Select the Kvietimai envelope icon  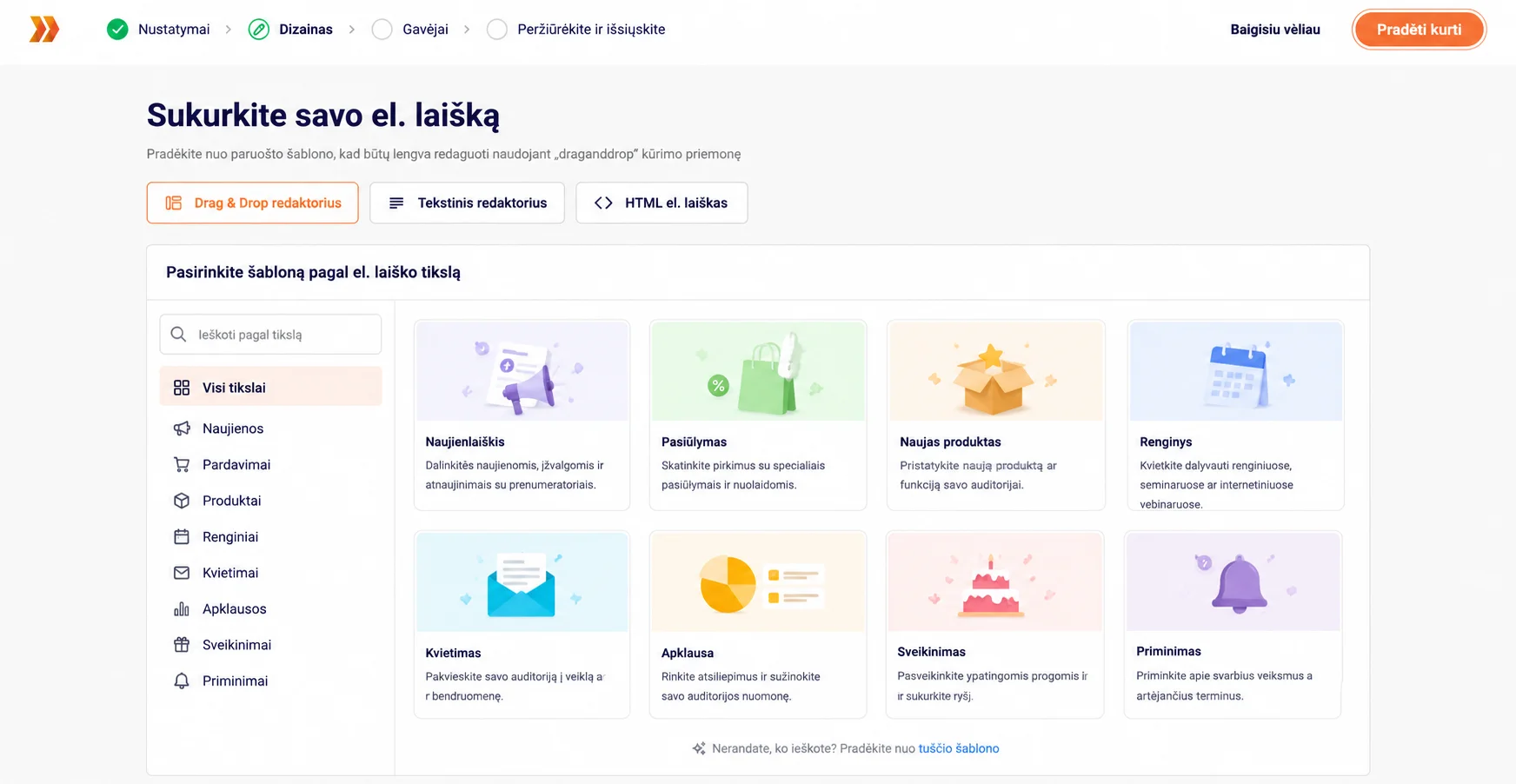pyautogui.click(x=182, y=573)
